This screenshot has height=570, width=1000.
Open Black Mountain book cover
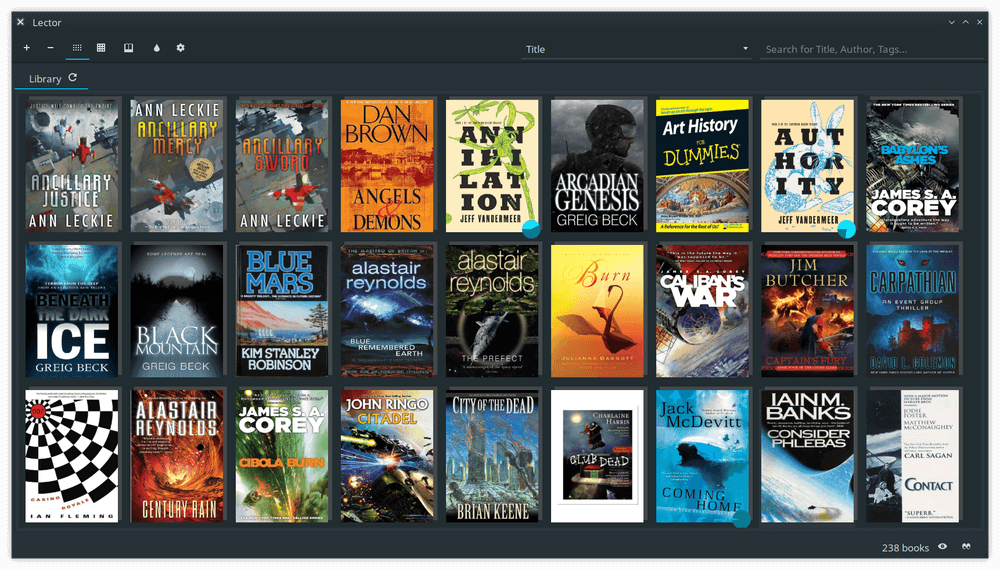[177, 311]
